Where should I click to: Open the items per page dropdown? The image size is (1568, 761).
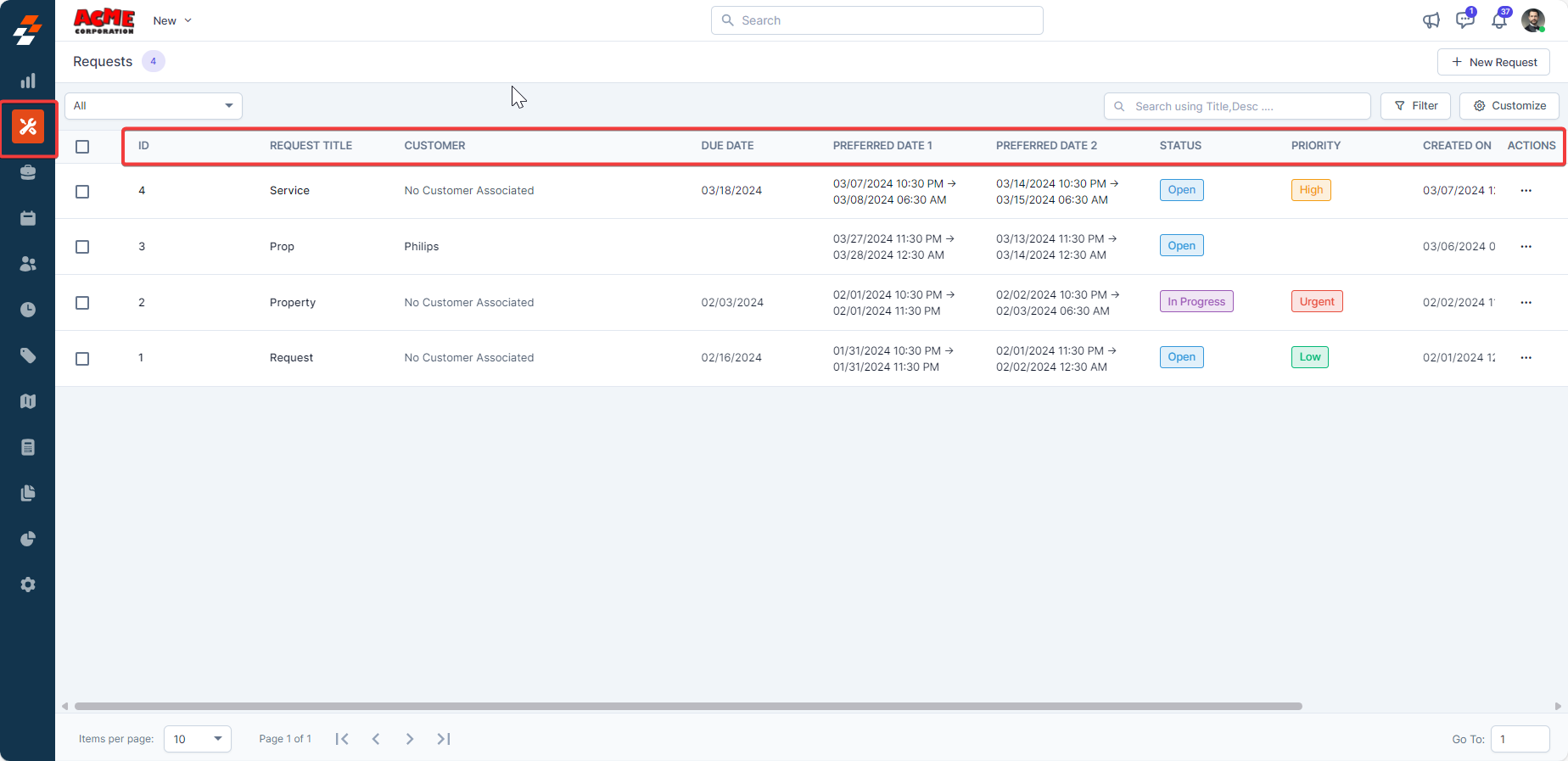(x=197, y=739)
